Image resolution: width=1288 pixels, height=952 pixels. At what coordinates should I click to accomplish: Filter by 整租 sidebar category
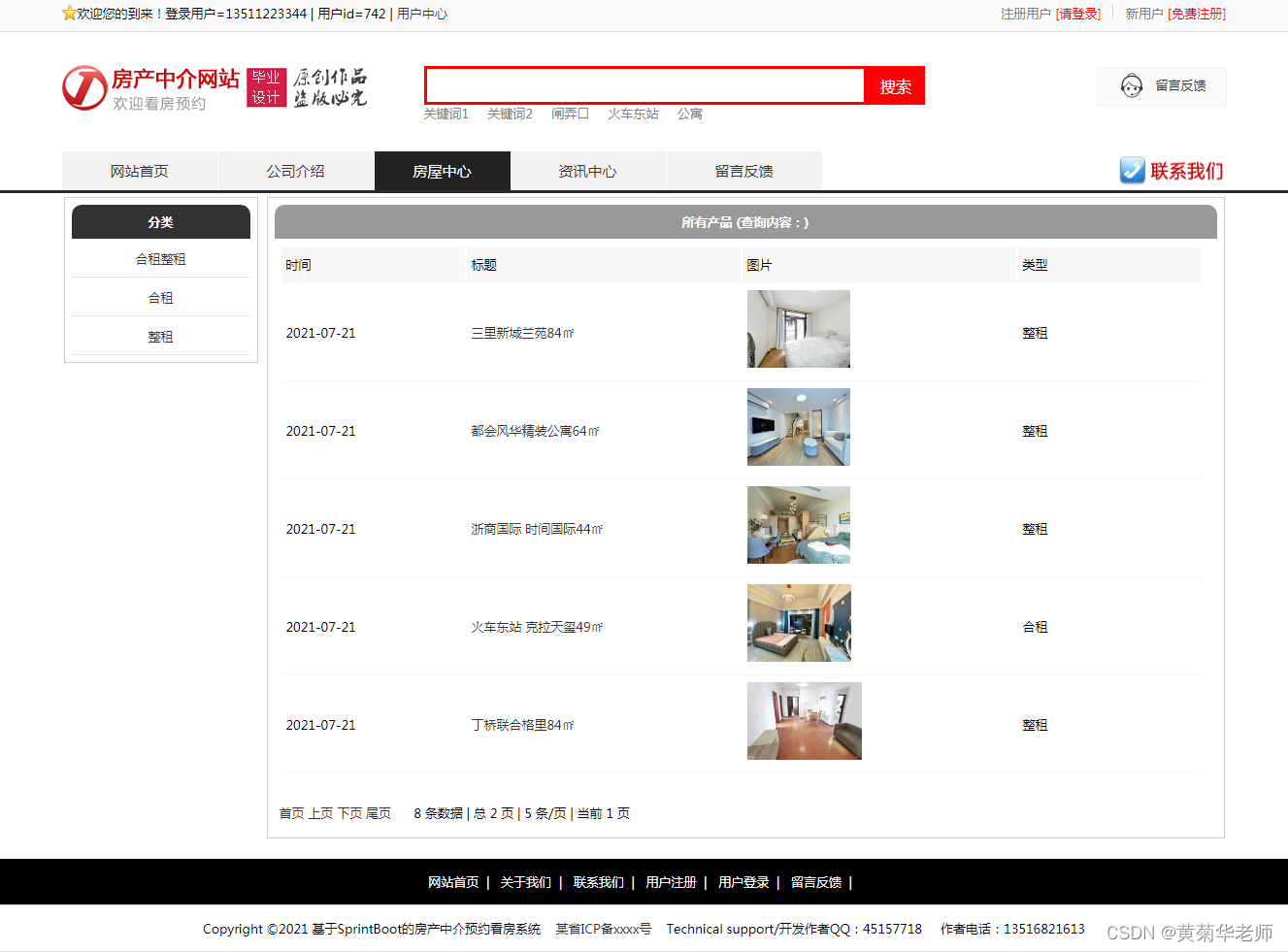click(x=160, y=337)
